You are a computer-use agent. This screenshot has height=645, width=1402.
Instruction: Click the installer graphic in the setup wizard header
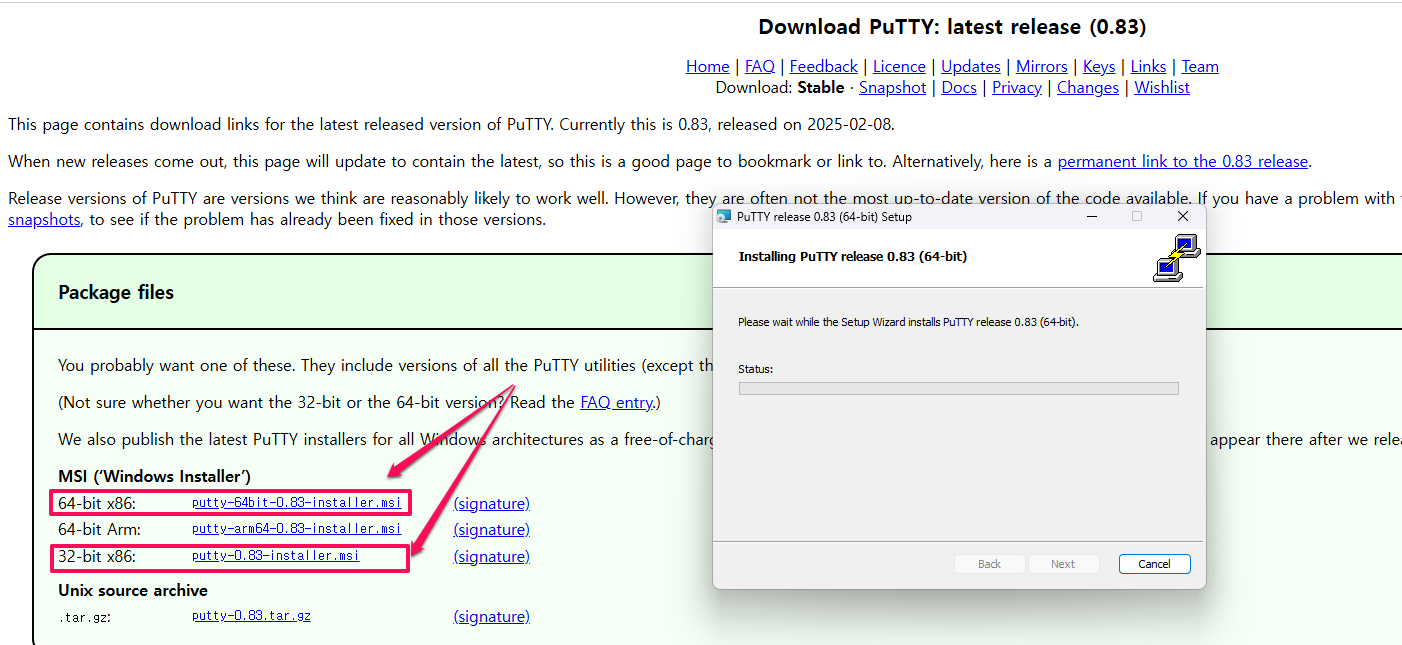tap(1176, 257)
